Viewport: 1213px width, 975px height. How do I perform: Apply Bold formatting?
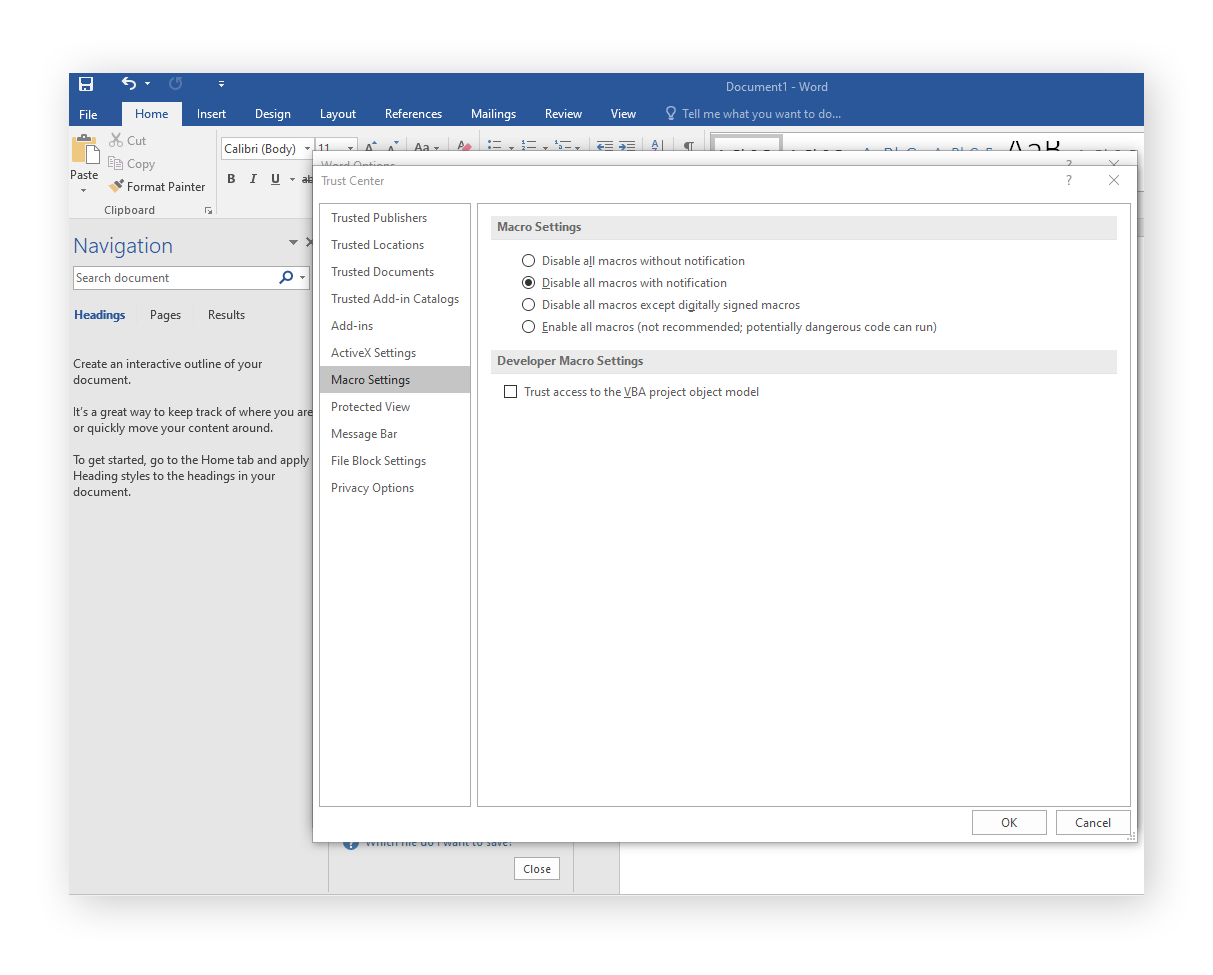[x=231, y=178]
